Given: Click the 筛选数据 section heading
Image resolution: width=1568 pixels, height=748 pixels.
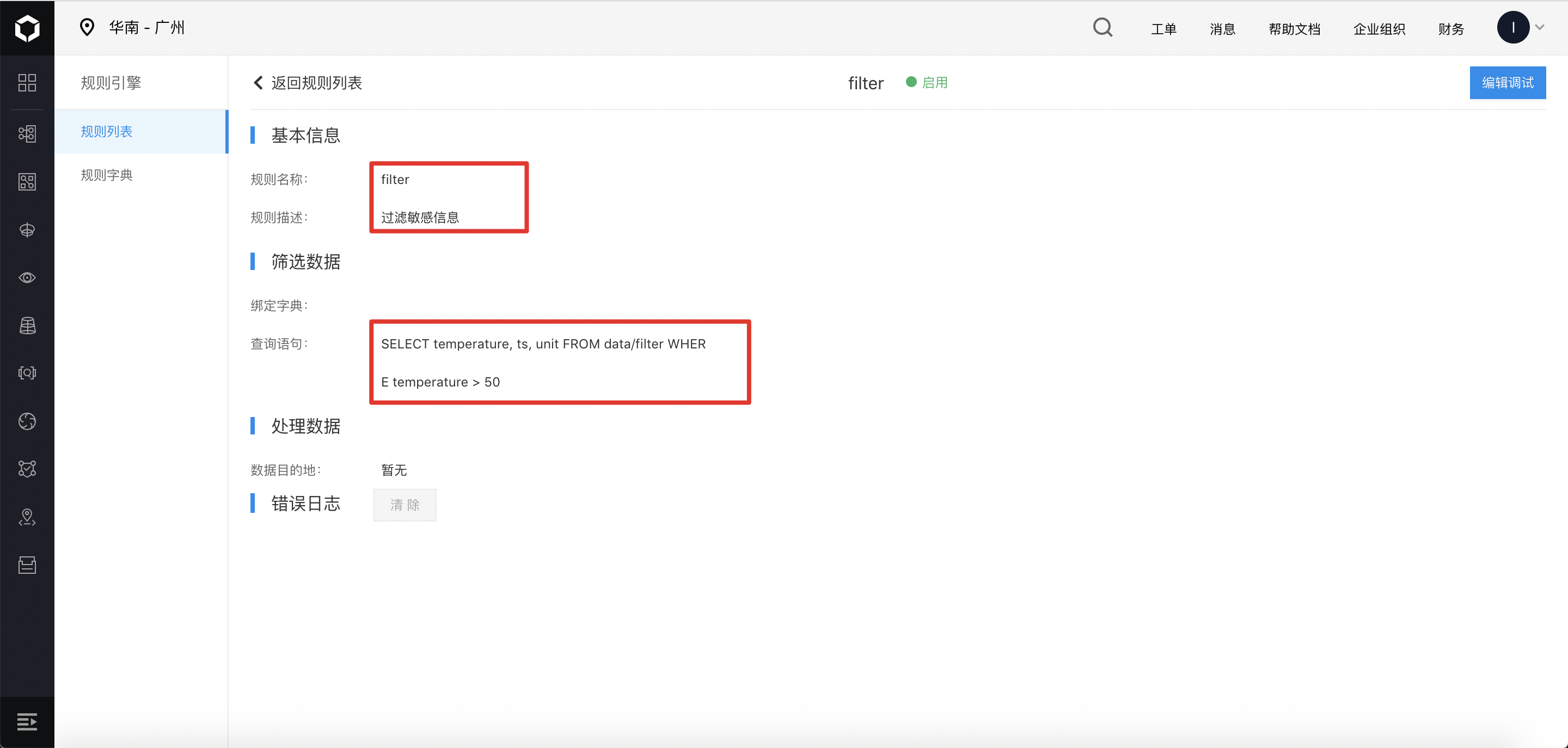Looking at the screenshot, I should click(305, 262).
